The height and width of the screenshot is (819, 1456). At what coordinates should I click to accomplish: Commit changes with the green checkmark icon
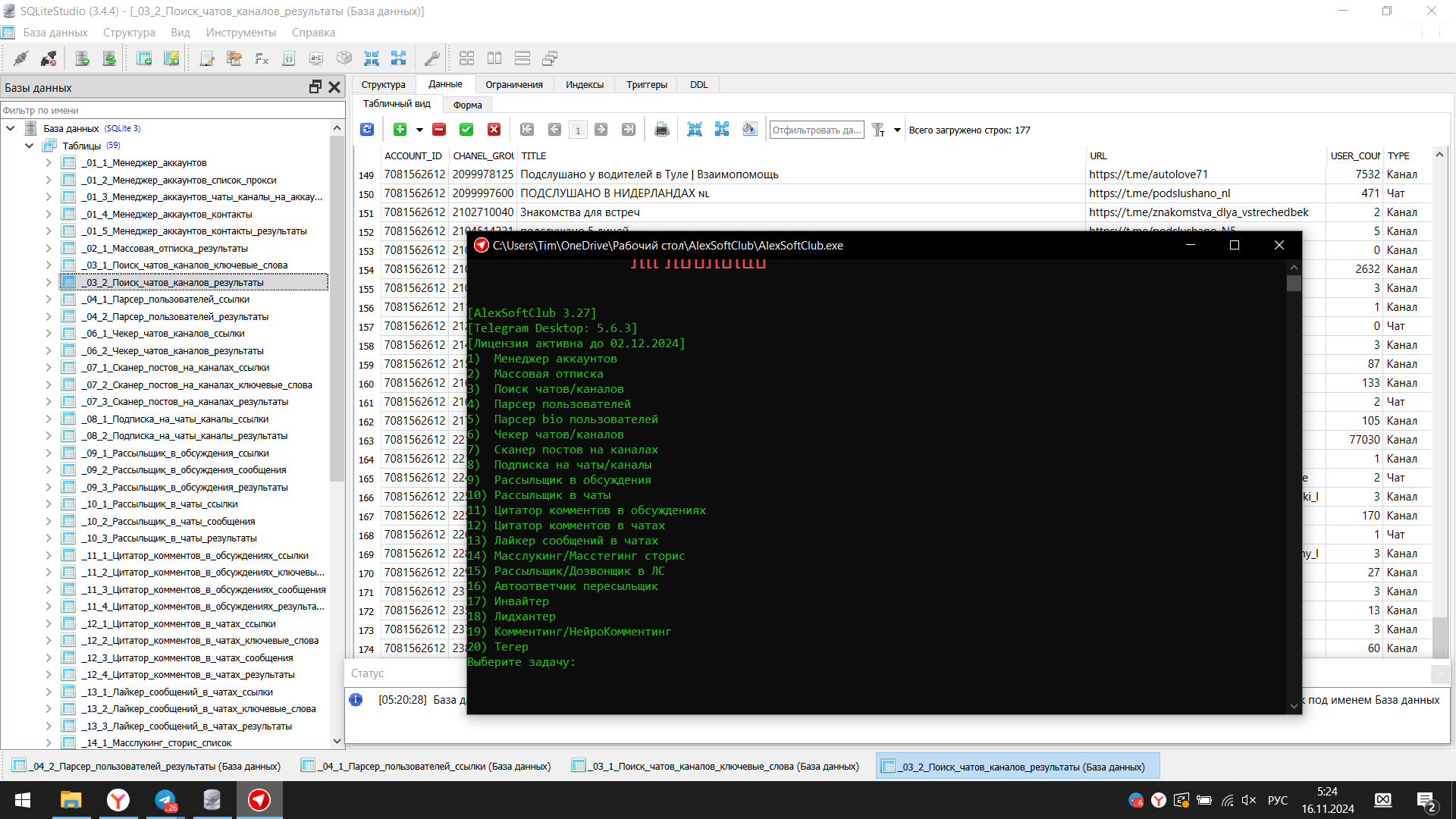coord(466,130)
